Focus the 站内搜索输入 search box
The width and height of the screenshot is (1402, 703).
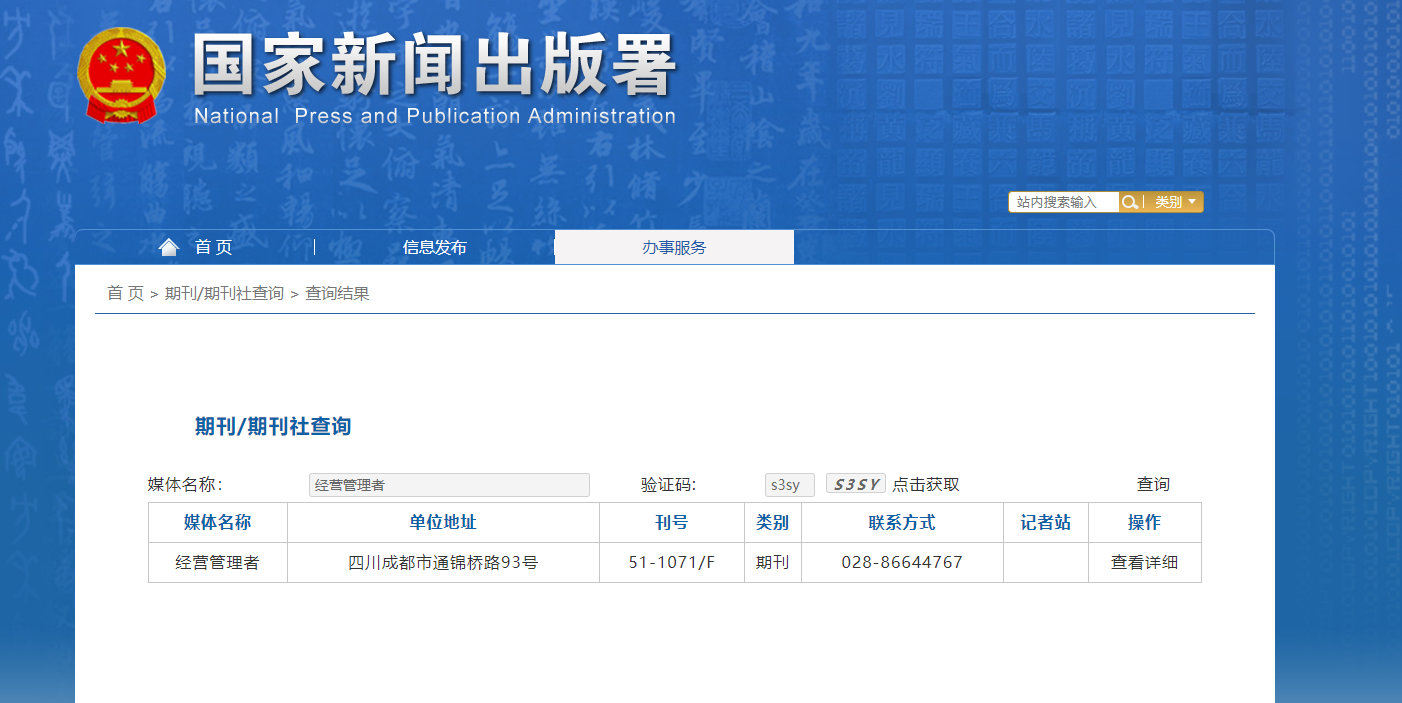[1064, 202]
